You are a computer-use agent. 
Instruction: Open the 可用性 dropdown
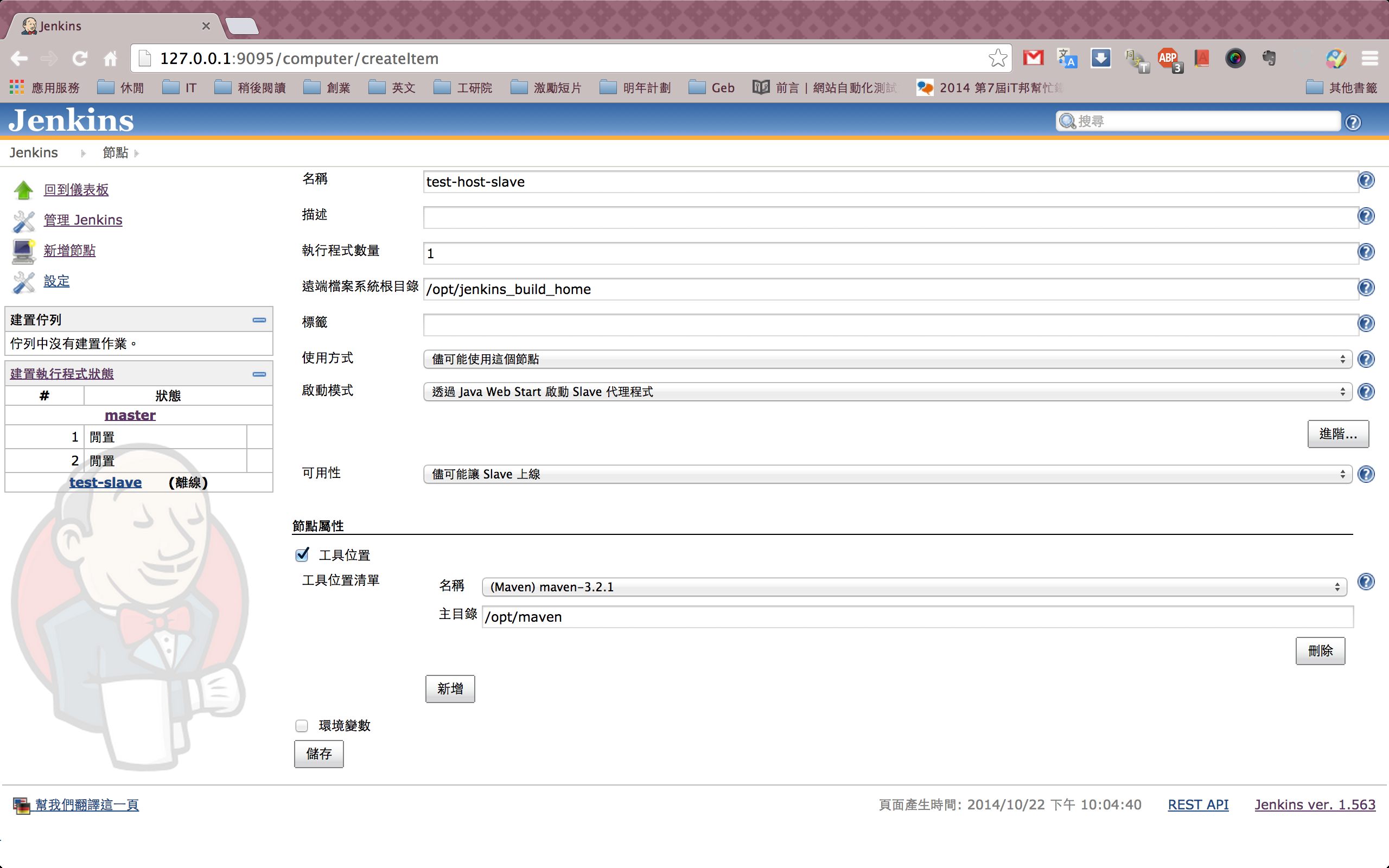[887, 474]
